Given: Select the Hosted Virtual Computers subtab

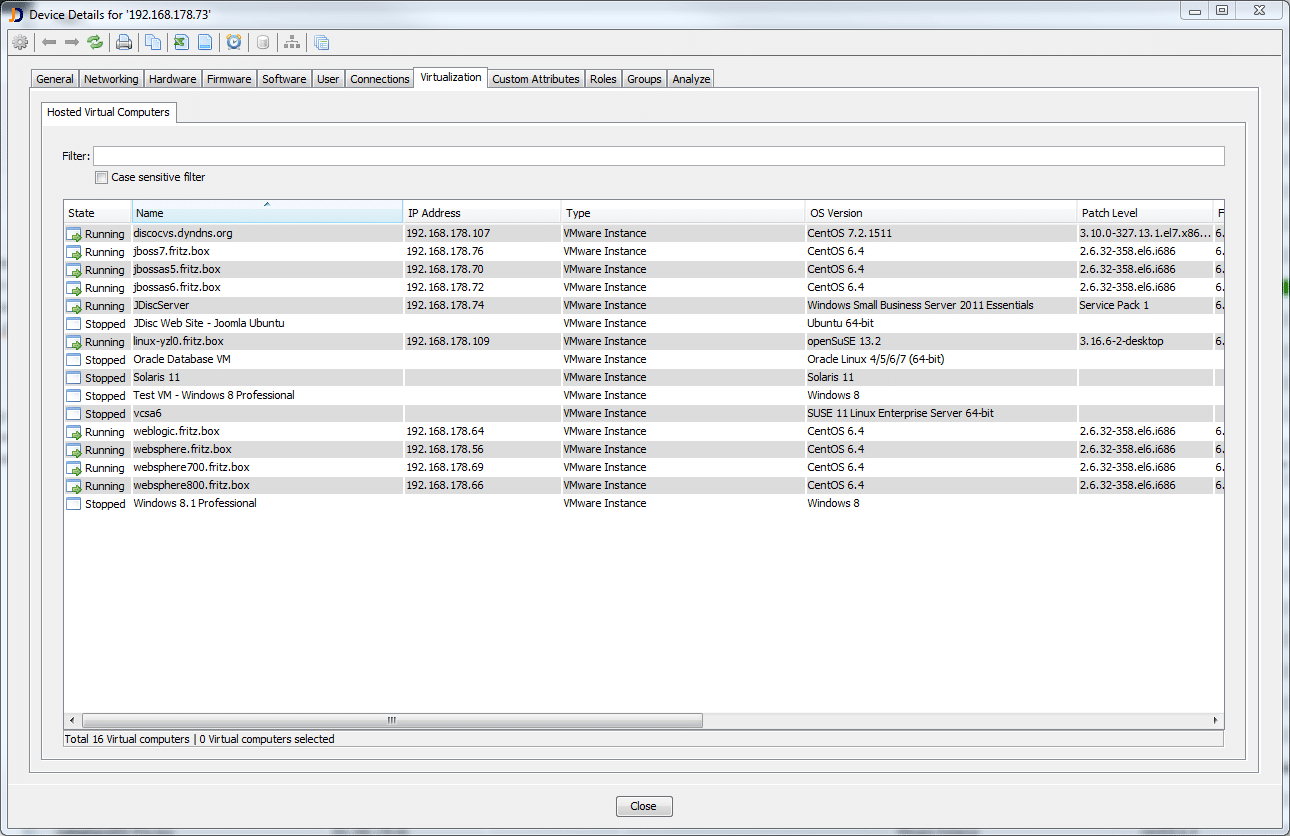Looking at the screenshot, I should [108, 112].
